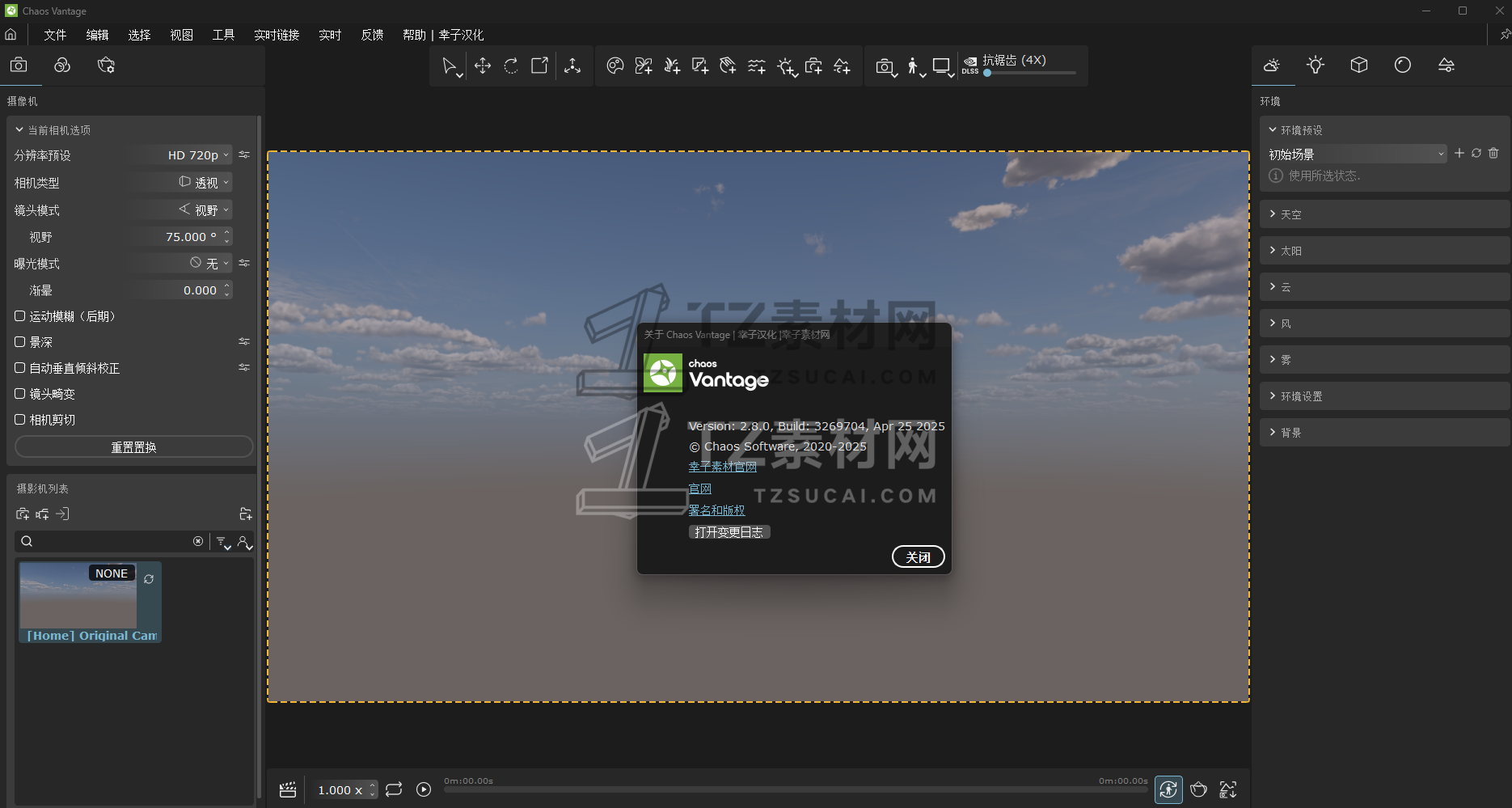Screen dimensions: 1512x808
Task: Create a new camera folder
Action: 246,514
